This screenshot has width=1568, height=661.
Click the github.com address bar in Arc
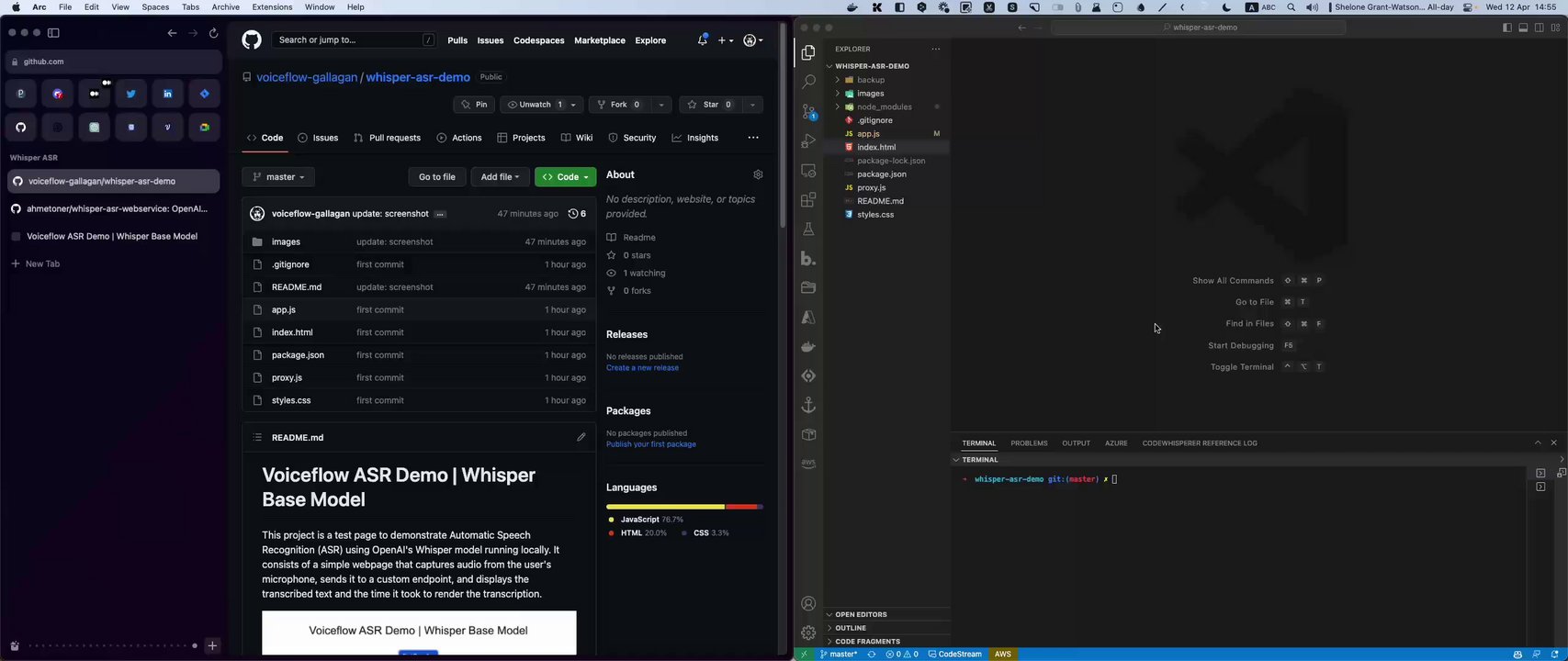pos(114,62)
